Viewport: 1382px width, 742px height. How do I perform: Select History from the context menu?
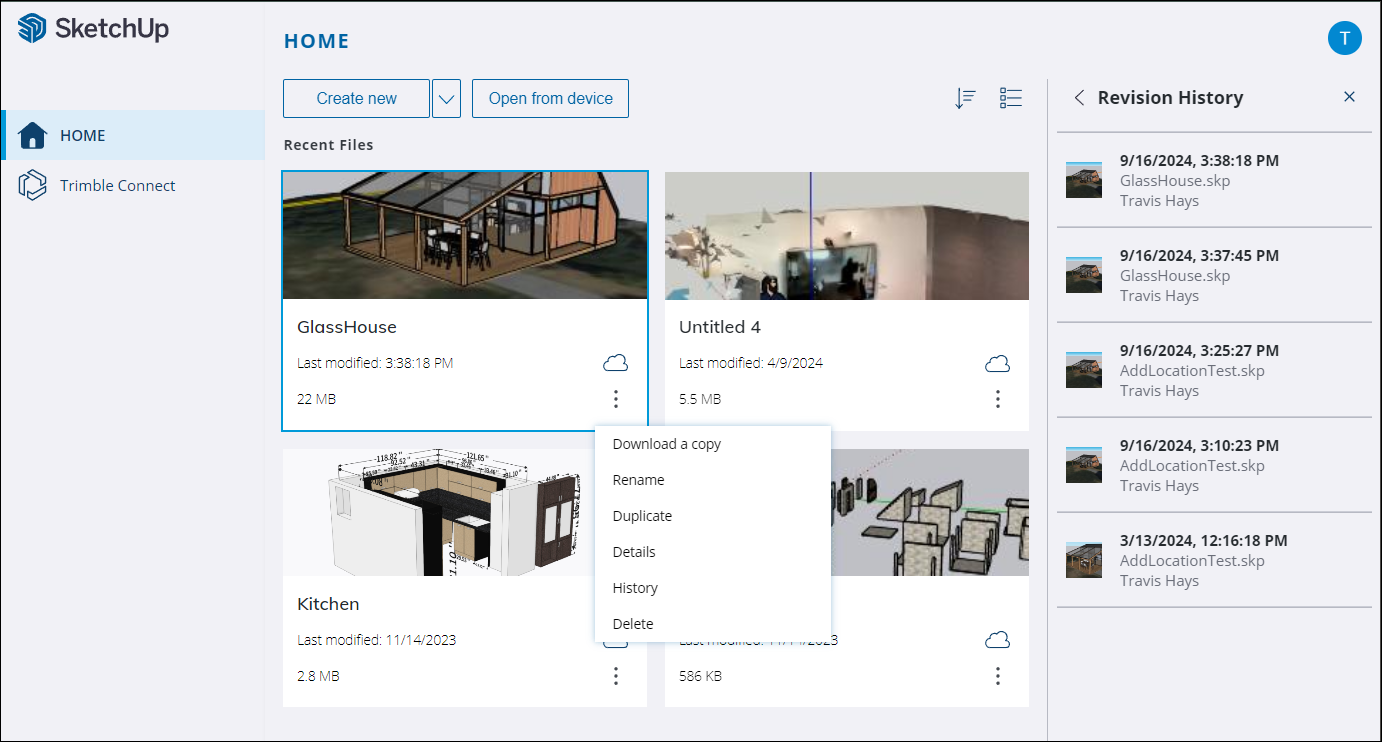coord(635,588)
